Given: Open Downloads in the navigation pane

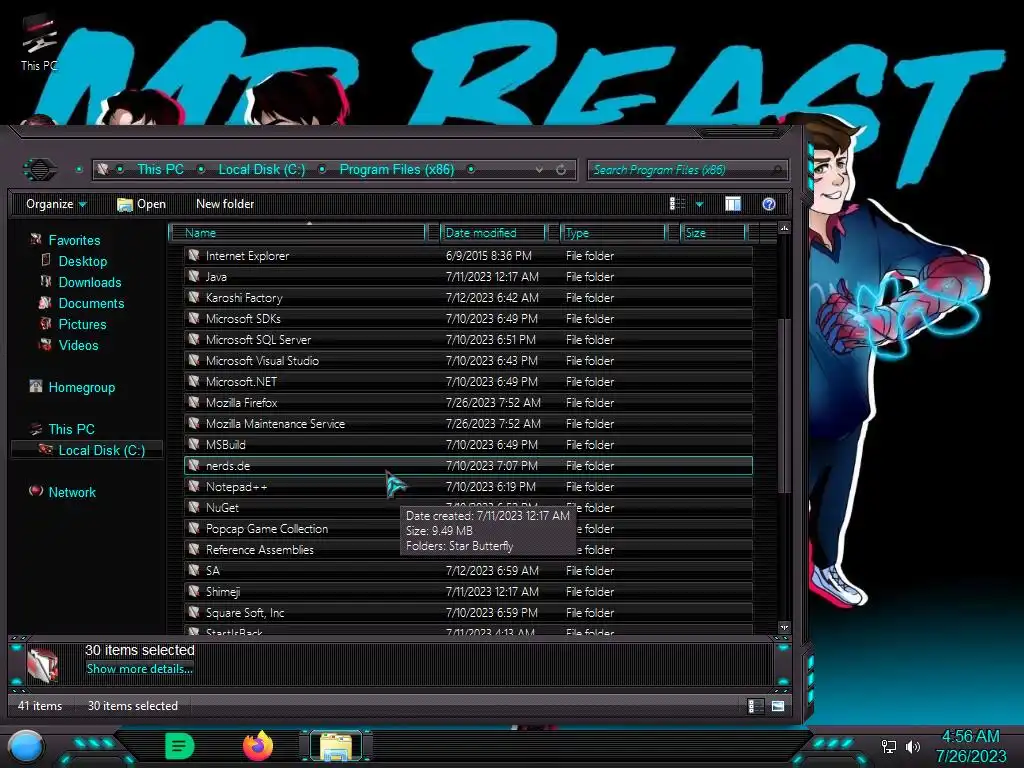Looking at the screenshot, I should click(x=89, y=282).
